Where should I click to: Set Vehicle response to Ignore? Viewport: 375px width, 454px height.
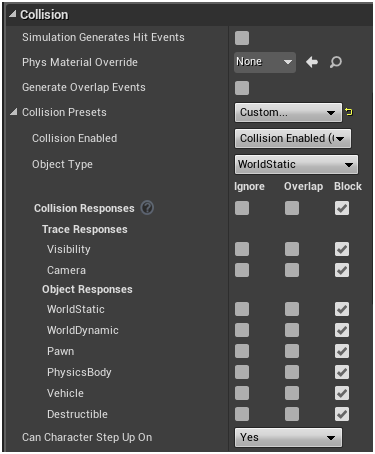242,393
